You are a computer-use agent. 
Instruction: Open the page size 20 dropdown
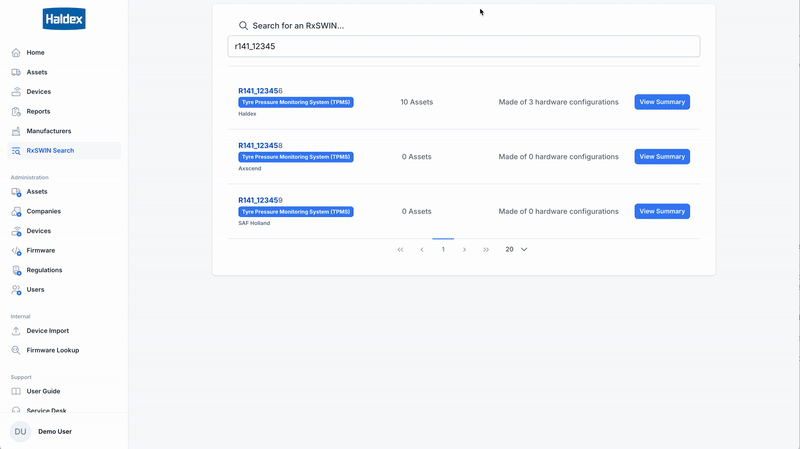point(515,249)
